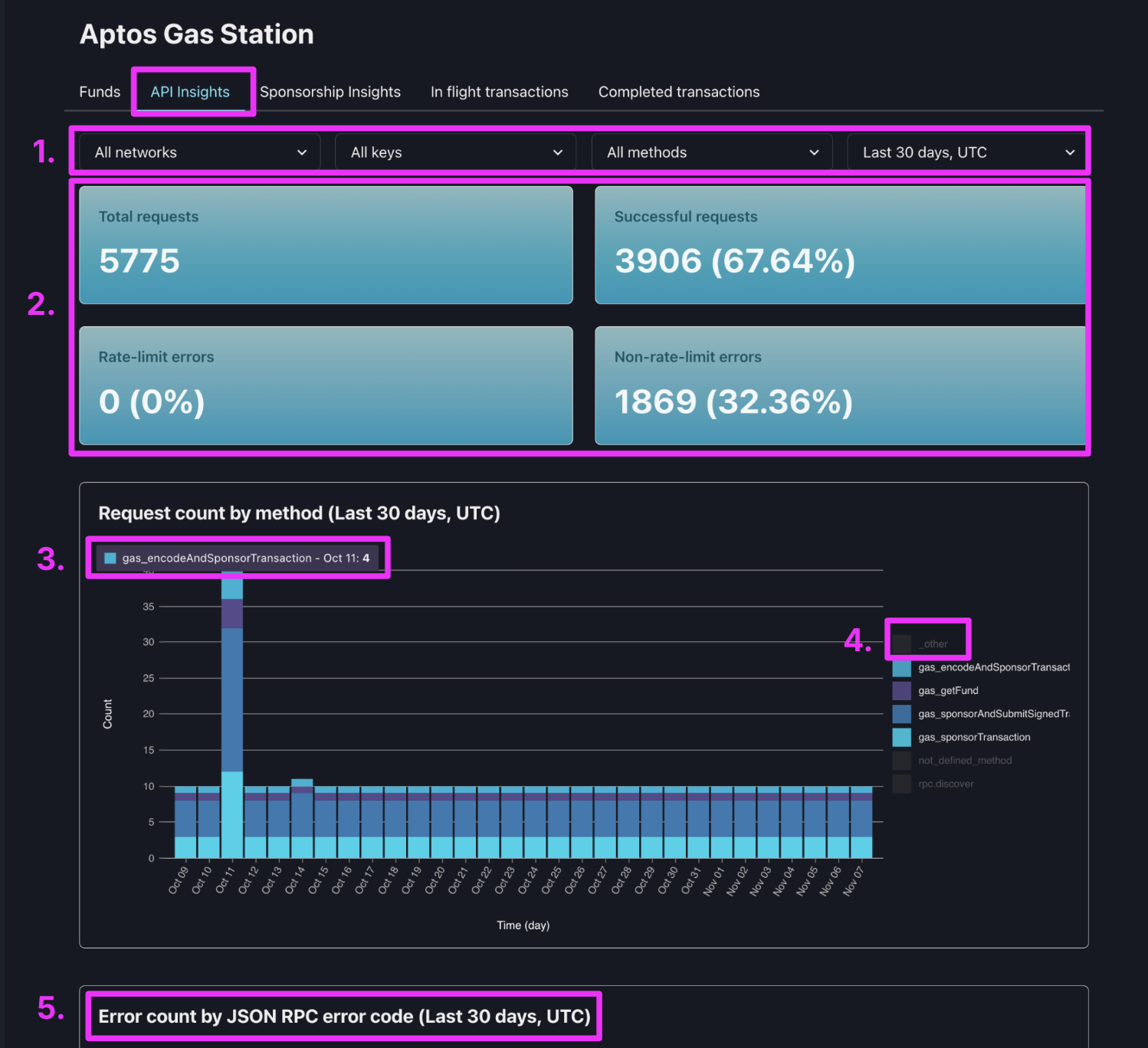Click Error count by JSON RPC heading

pyautogui.click(x=344, y=1017)
